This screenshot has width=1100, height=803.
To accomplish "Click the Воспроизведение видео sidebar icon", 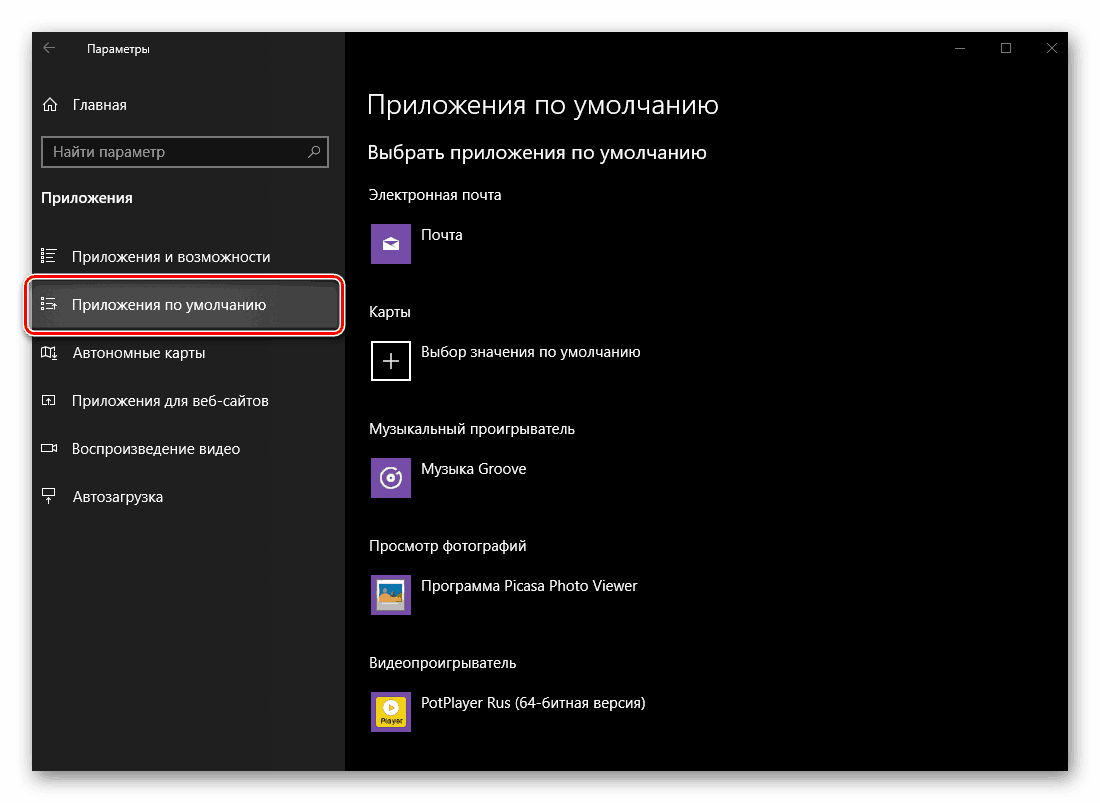I will click(x=49, y=448).
